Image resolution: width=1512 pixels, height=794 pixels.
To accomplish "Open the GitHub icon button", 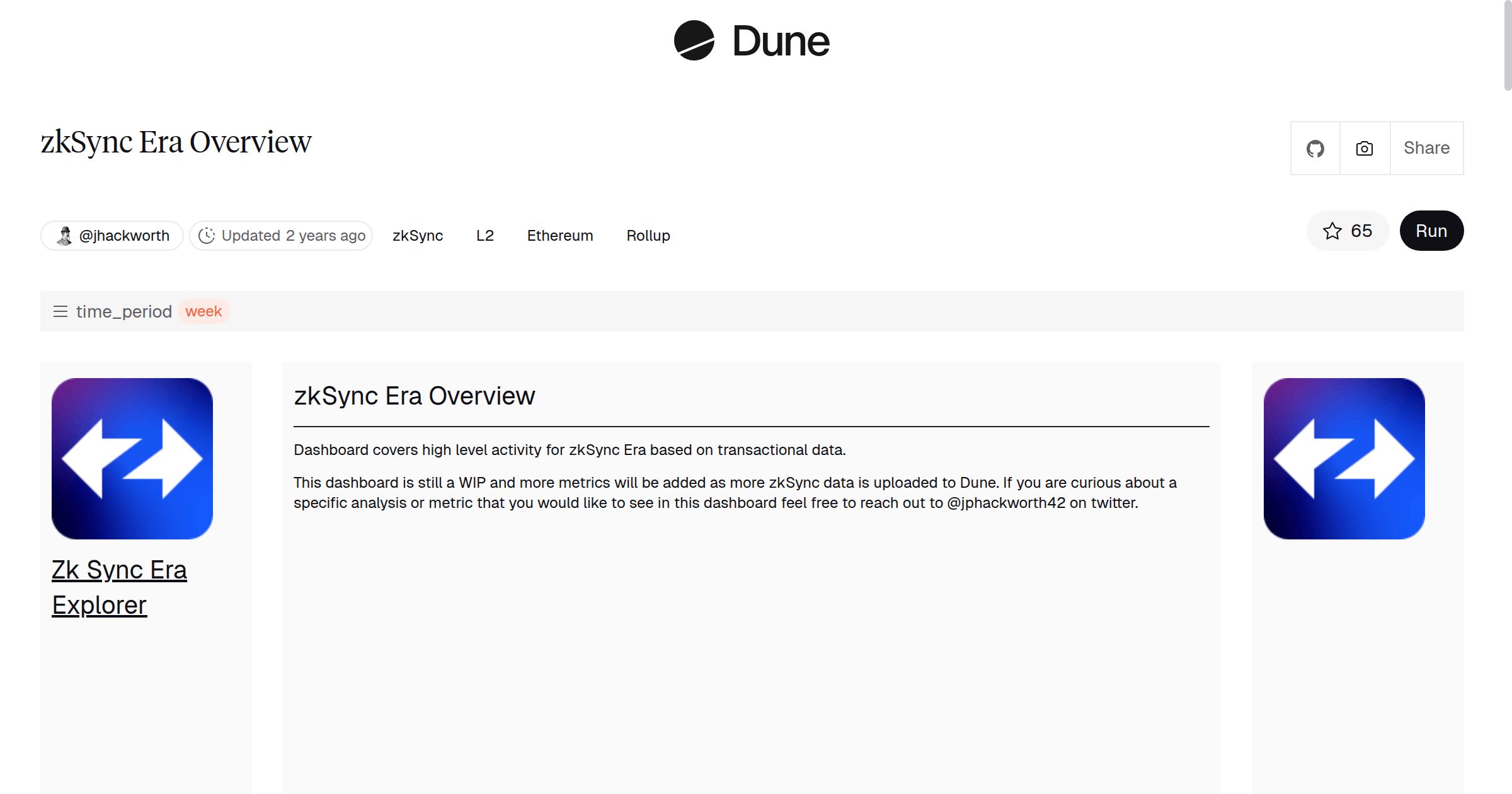I will tap(1315, 149).
